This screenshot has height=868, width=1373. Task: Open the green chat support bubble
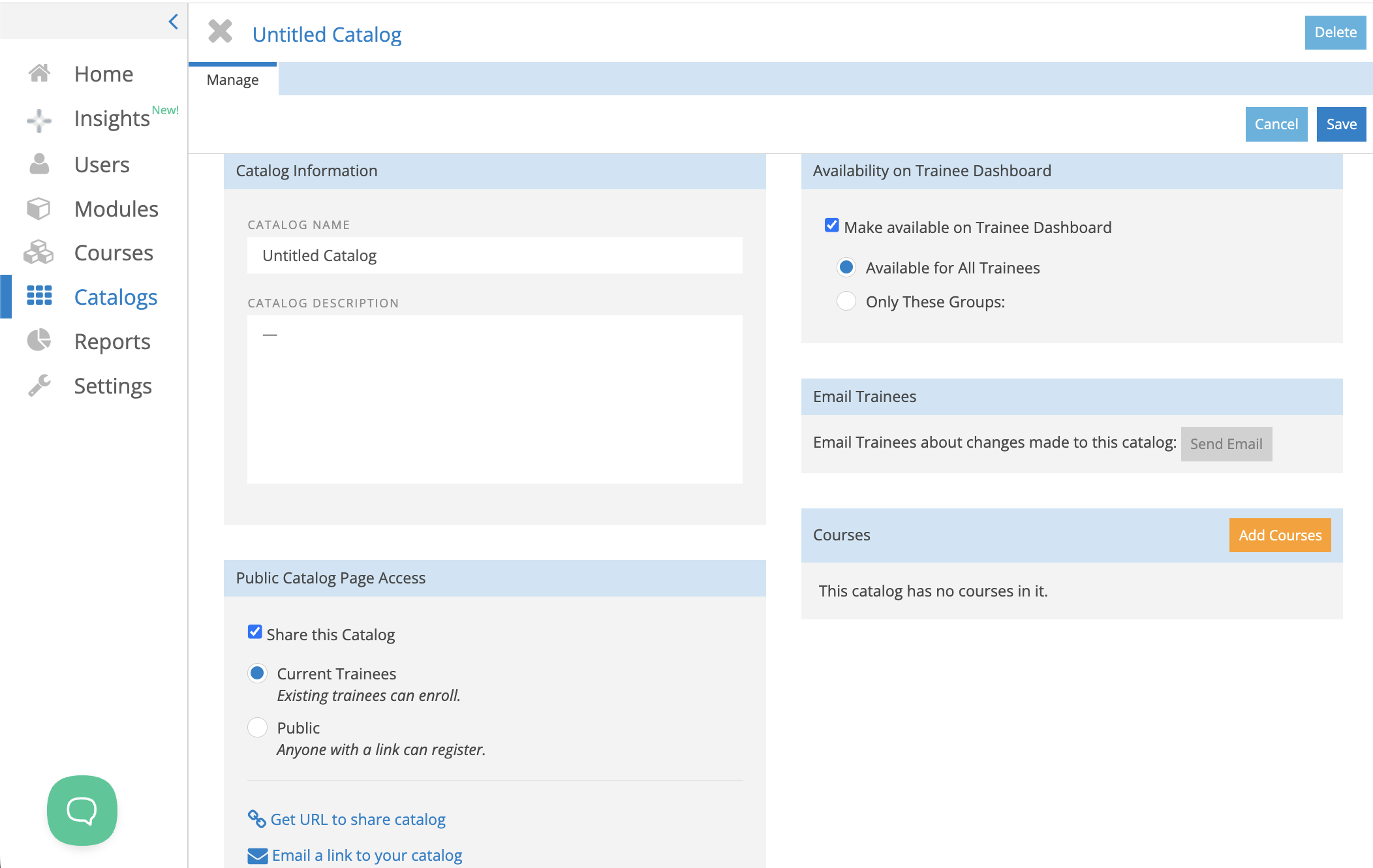[82, 811]
